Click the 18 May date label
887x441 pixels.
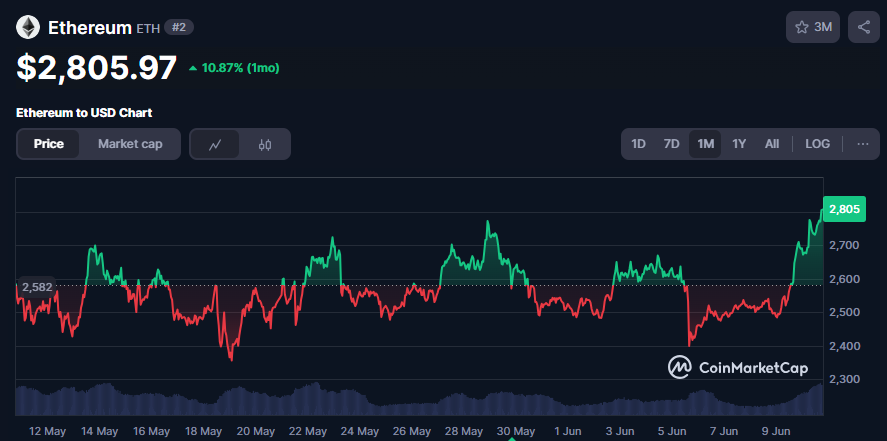click(x=204, y=431)
